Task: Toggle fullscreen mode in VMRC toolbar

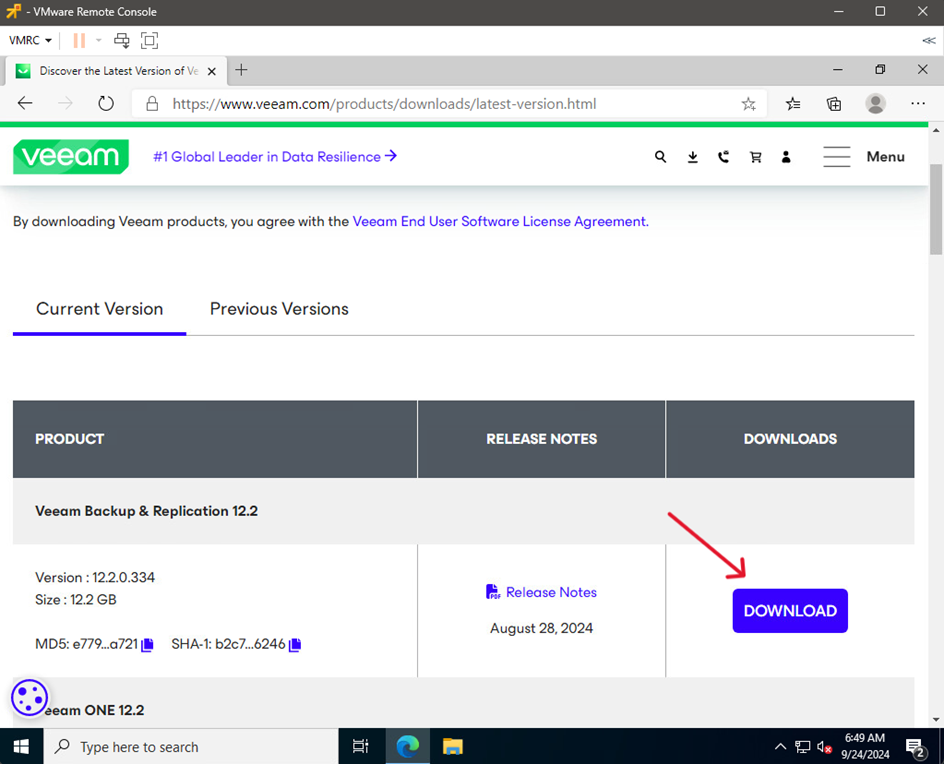Action: [x=149, y=40]
